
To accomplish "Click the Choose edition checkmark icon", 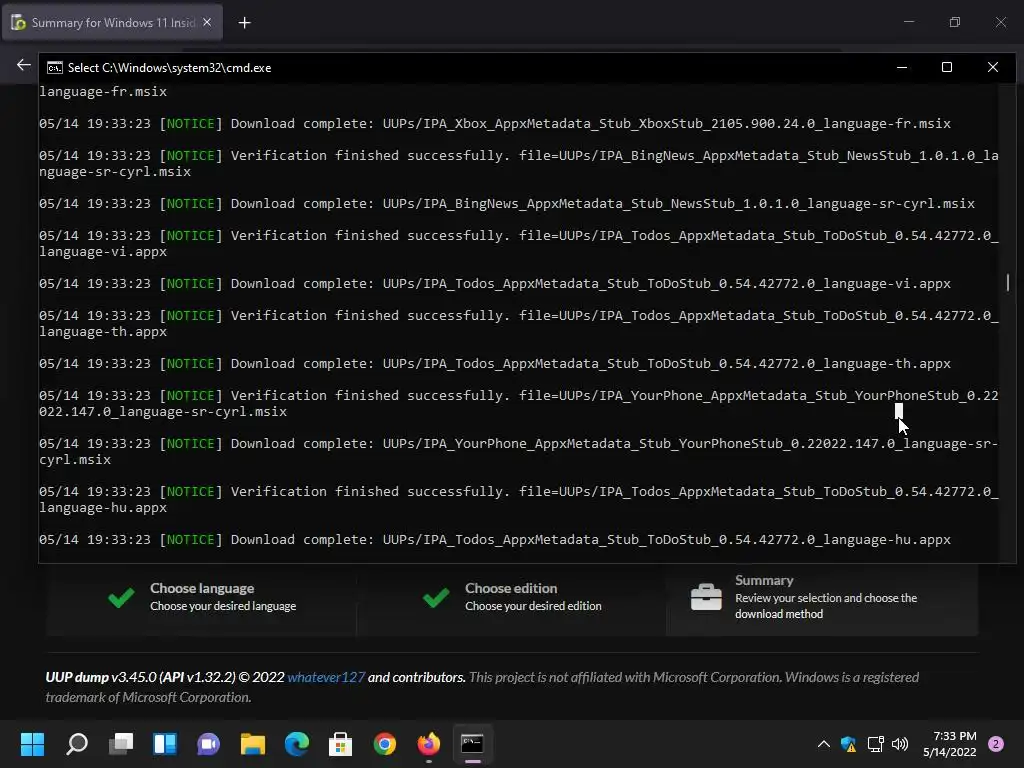I will point(436,597).
